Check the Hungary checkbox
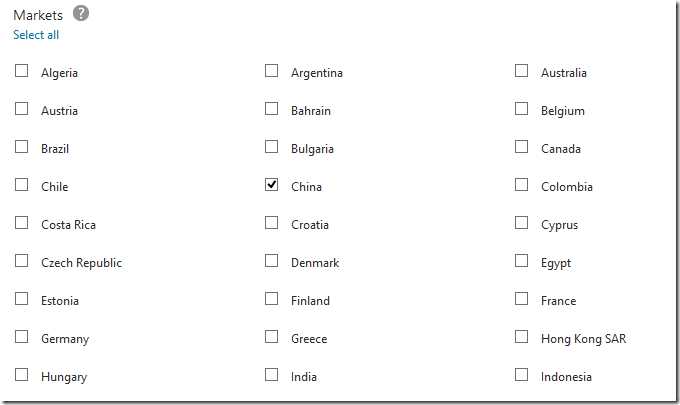This screenshot has width=680, height=405. click(22, 375)
